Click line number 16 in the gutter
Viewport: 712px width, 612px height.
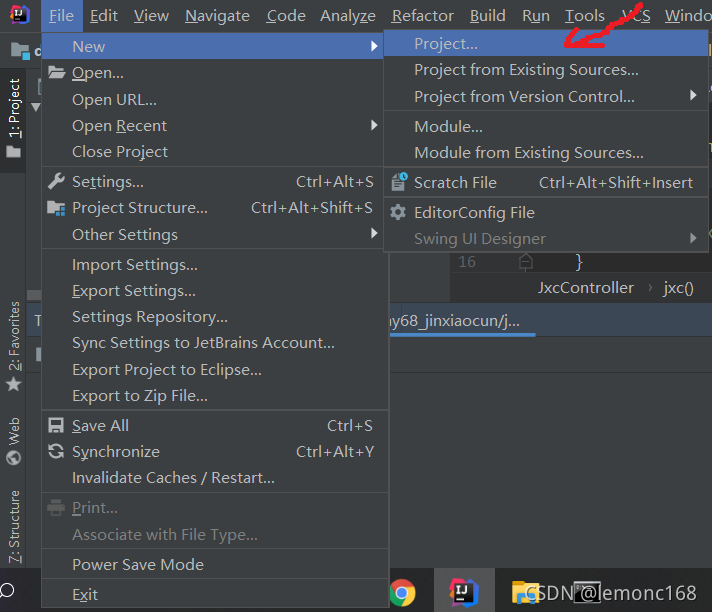(466, 262)
